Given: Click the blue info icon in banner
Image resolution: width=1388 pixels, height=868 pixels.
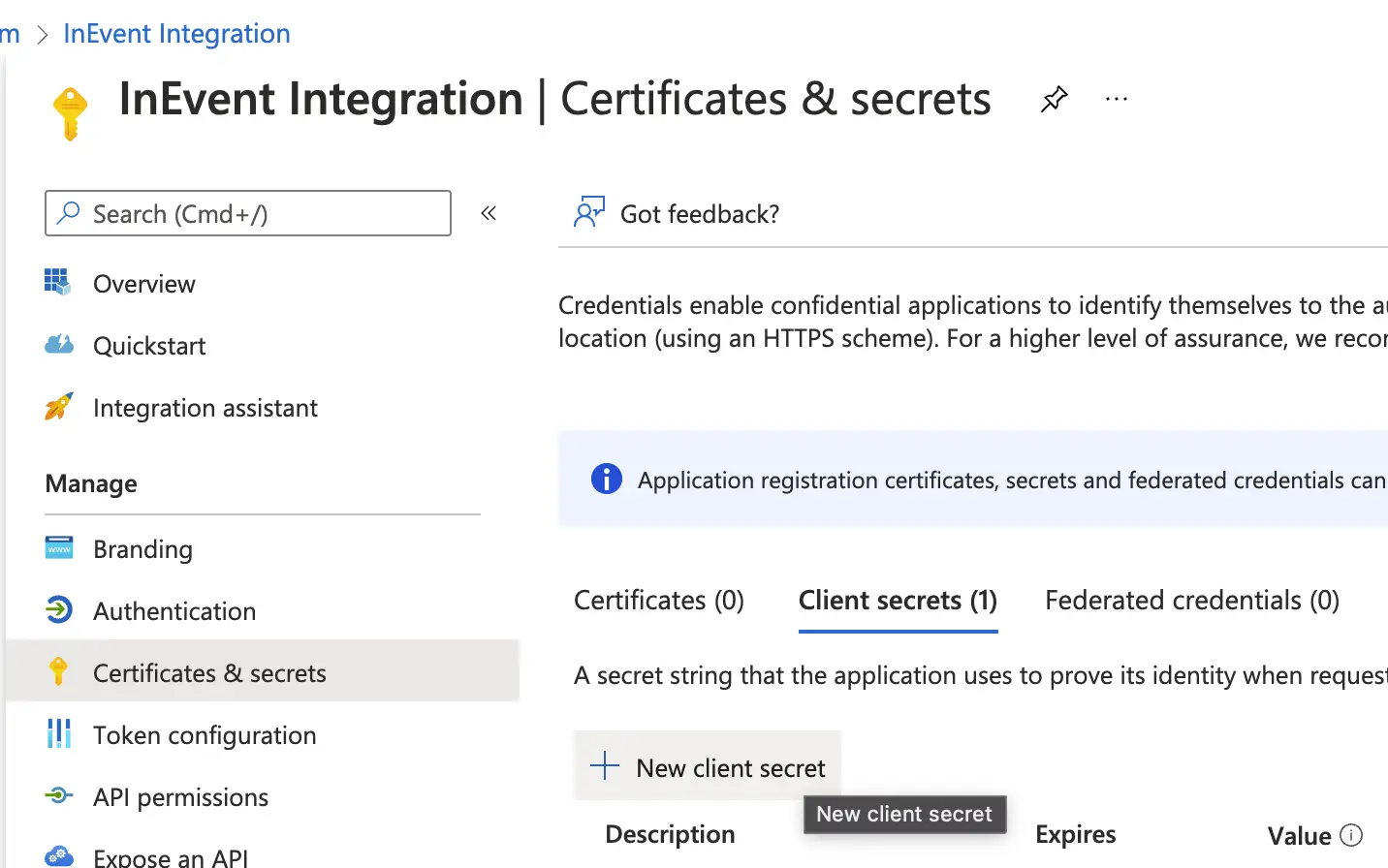Looking at the screenshot, I should click(607, 479).
